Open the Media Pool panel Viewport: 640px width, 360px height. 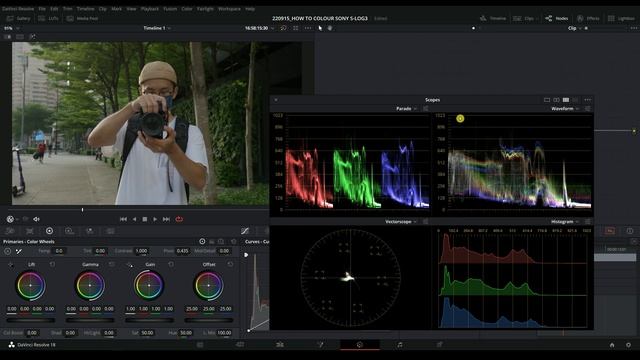point(82,18)
